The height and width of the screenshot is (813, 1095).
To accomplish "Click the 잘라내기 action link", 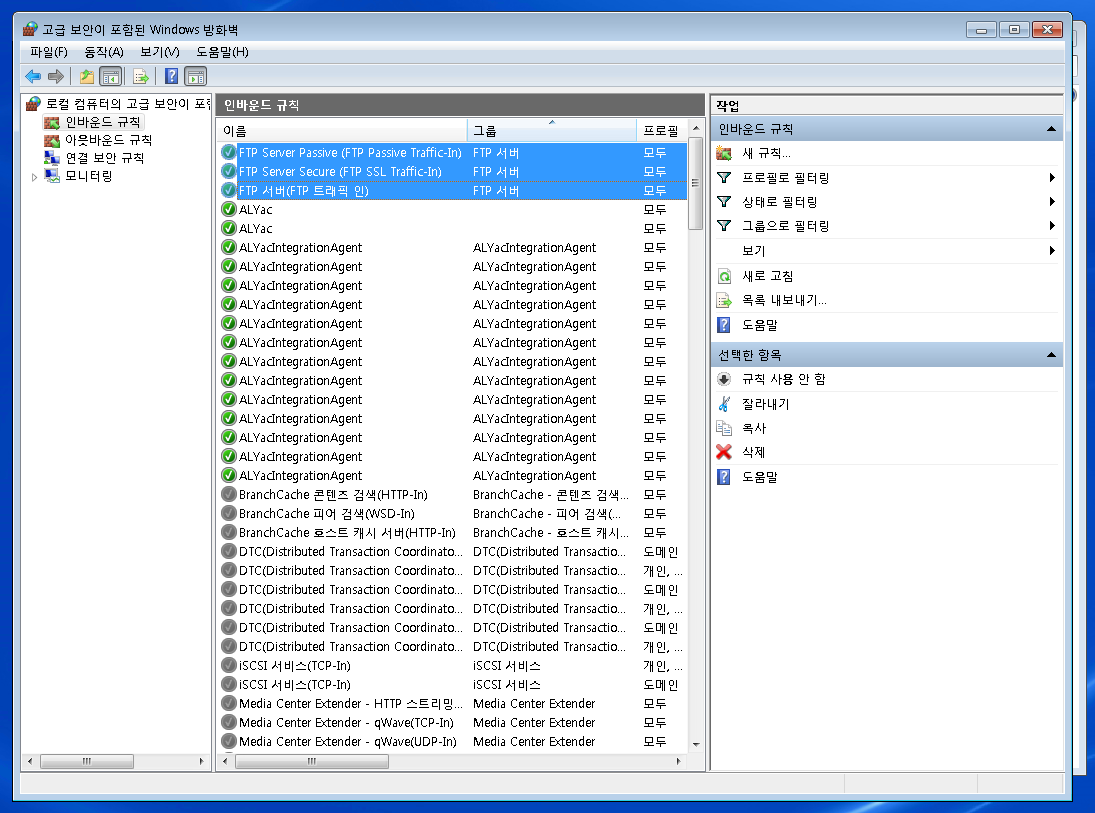I will [765, 404].
